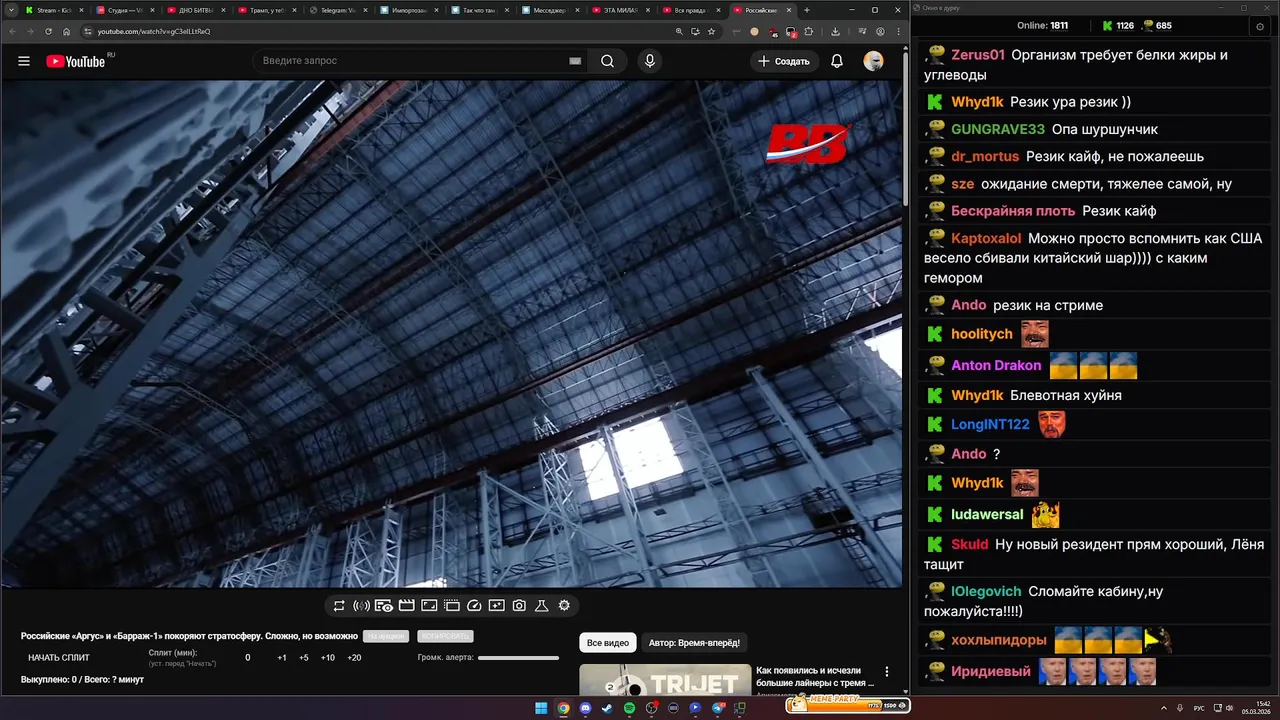
Task: Add +5 minutes to split
Action: point(304,658)
